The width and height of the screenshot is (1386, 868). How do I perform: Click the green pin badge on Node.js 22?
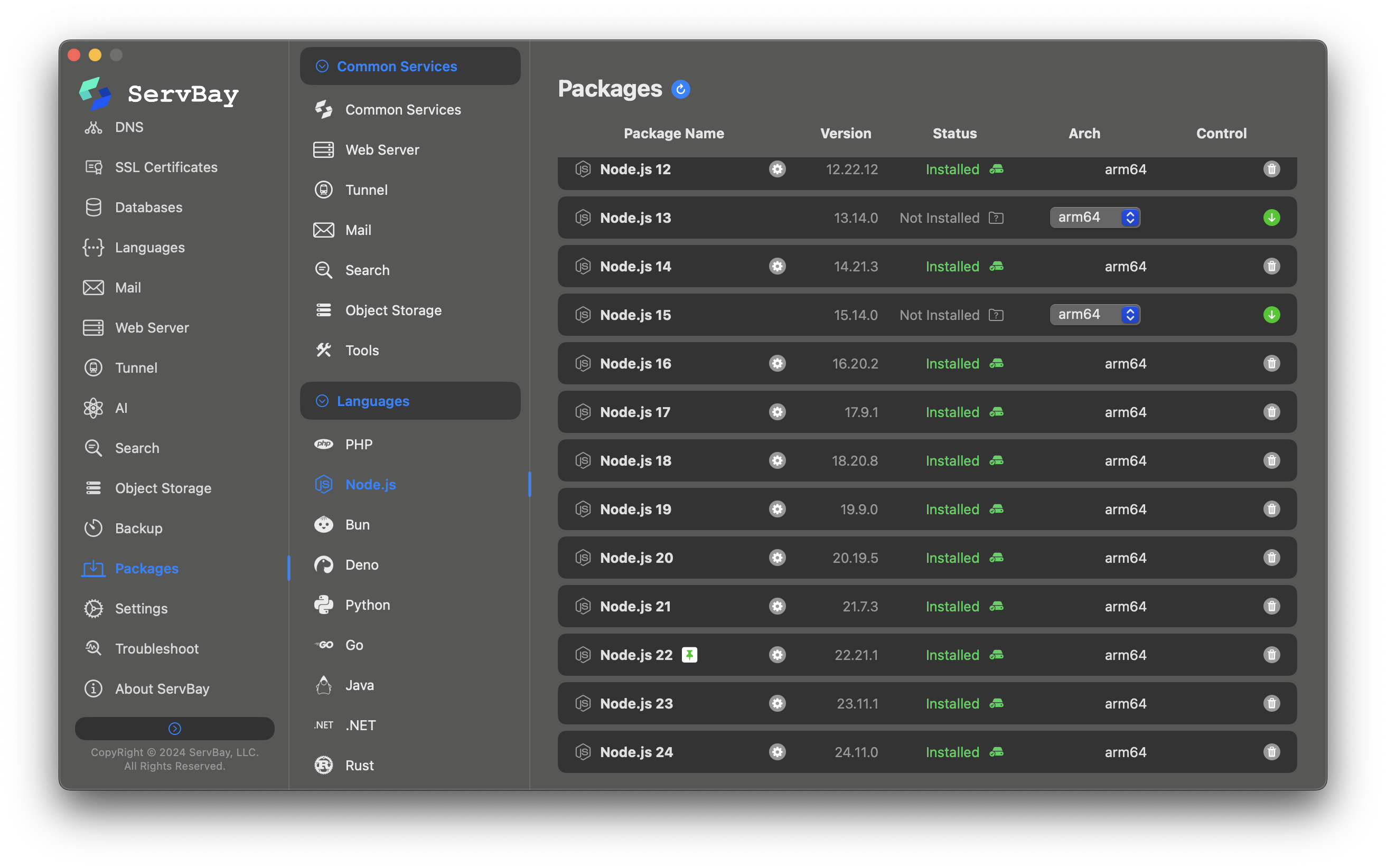[689, 655]
